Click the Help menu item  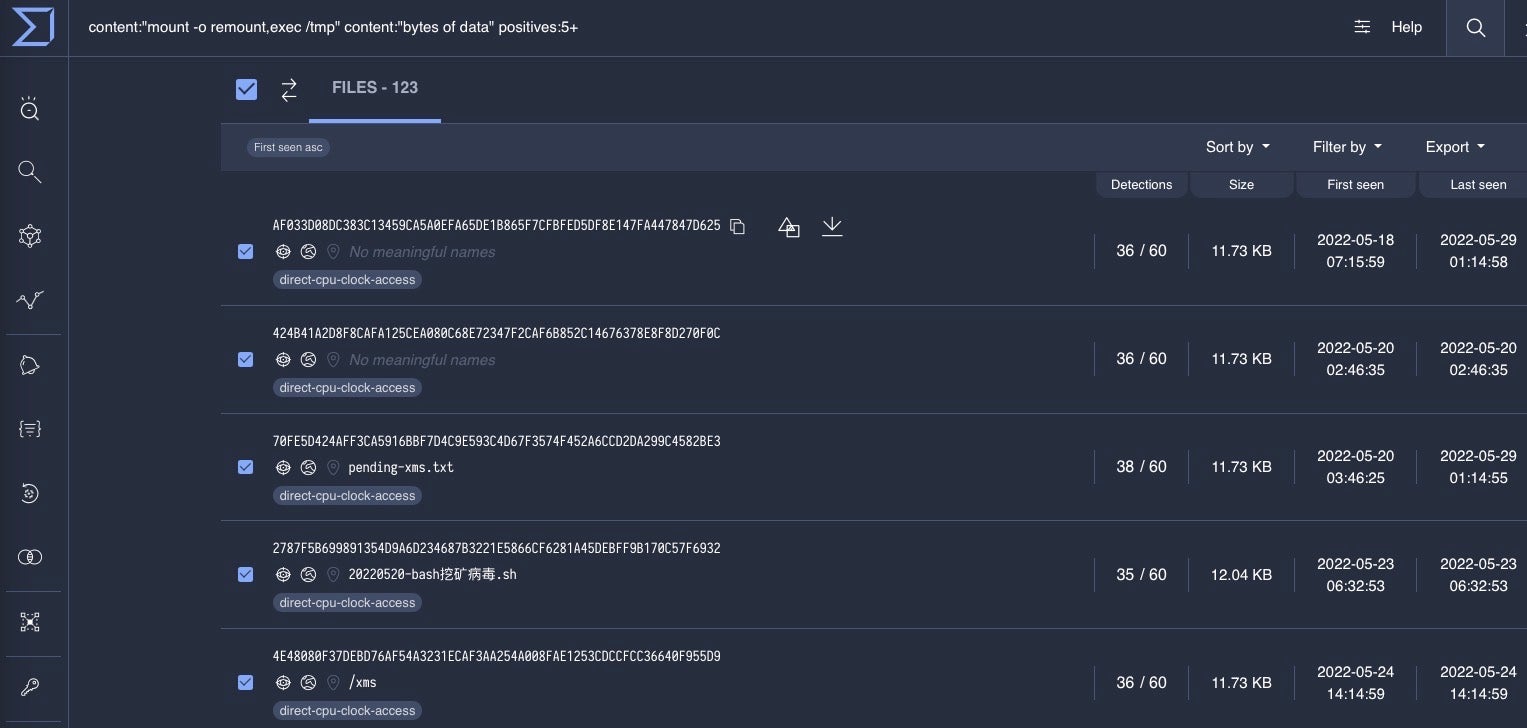(1406, 27)
